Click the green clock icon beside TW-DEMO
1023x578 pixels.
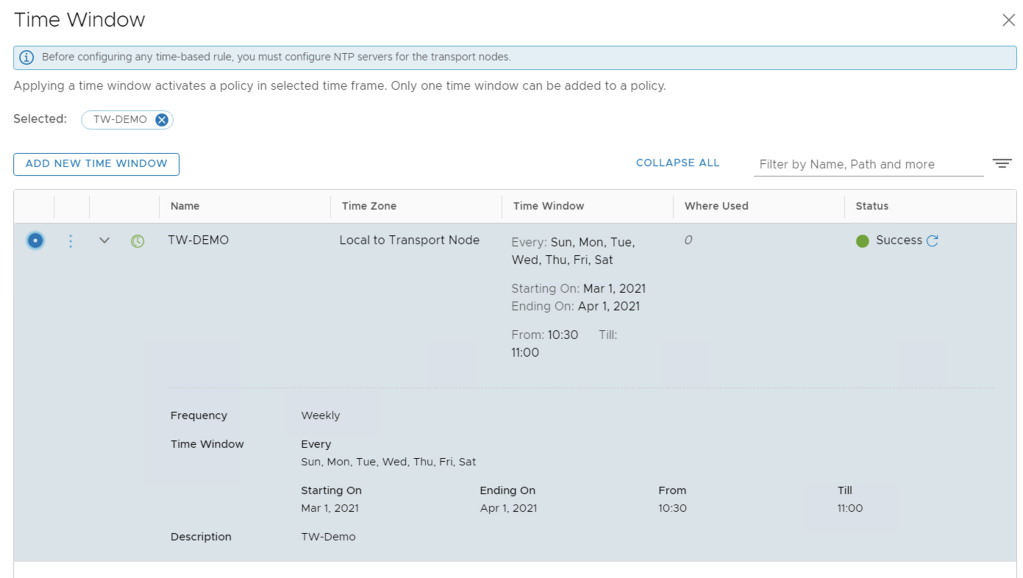[x=138, y=241]
